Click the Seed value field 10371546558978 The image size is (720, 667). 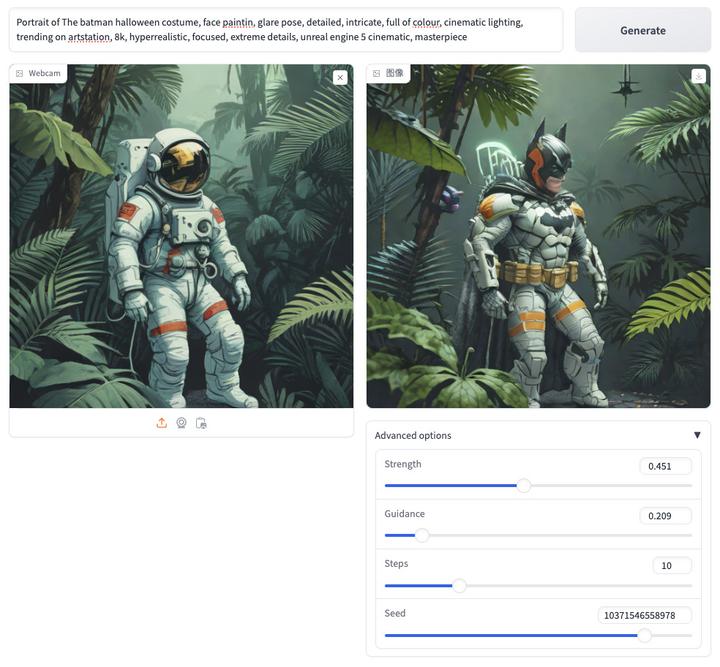(x=644, y=615)
